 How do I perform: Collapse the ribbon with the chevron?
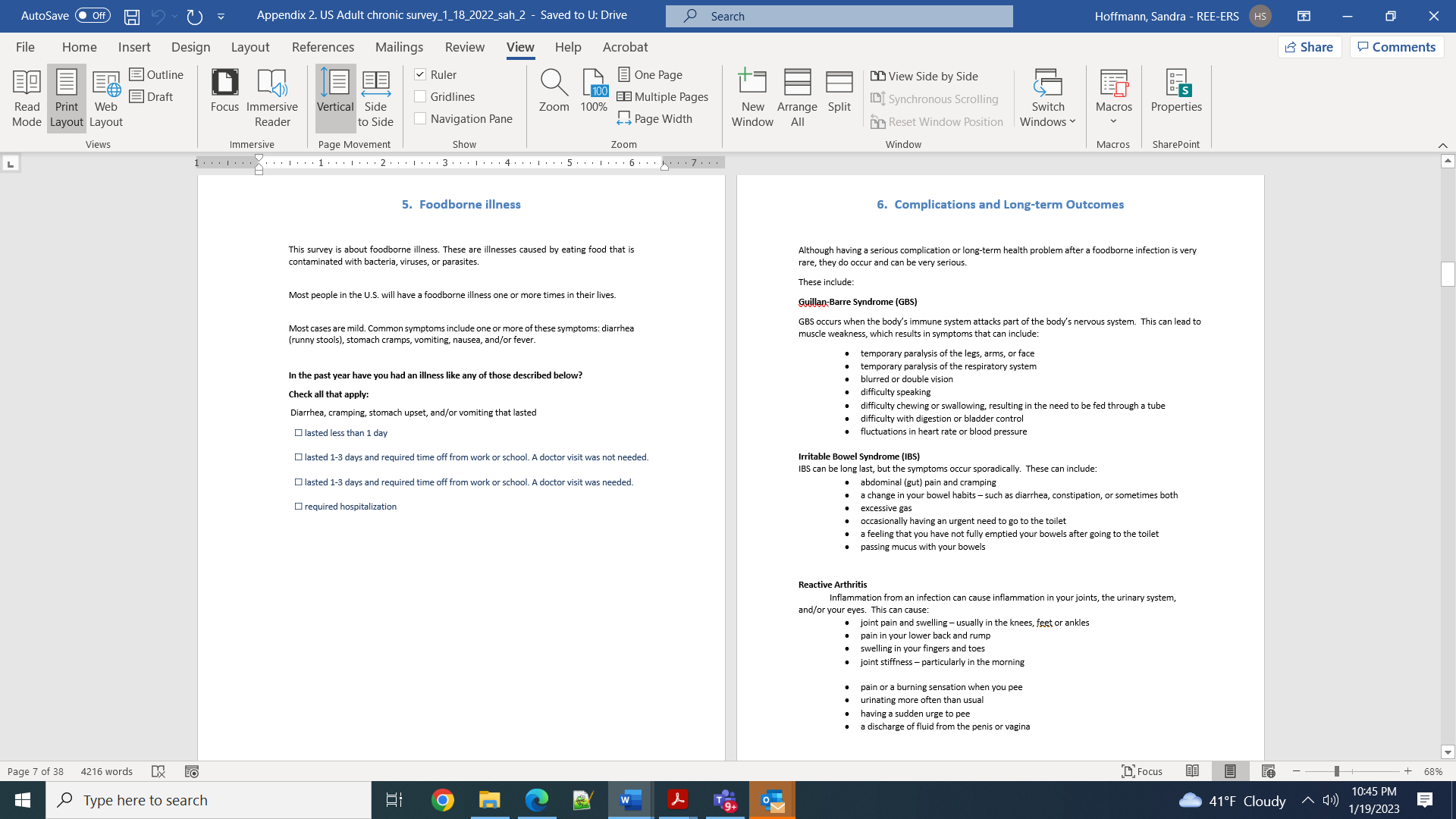tap(1442, 145)
